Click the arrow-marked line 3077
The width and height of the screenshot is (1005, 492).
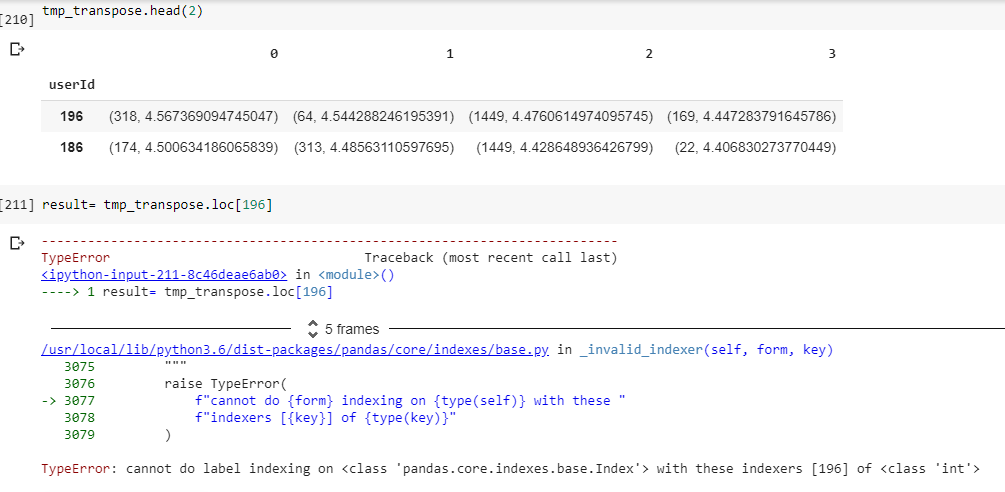pos(333,400)
